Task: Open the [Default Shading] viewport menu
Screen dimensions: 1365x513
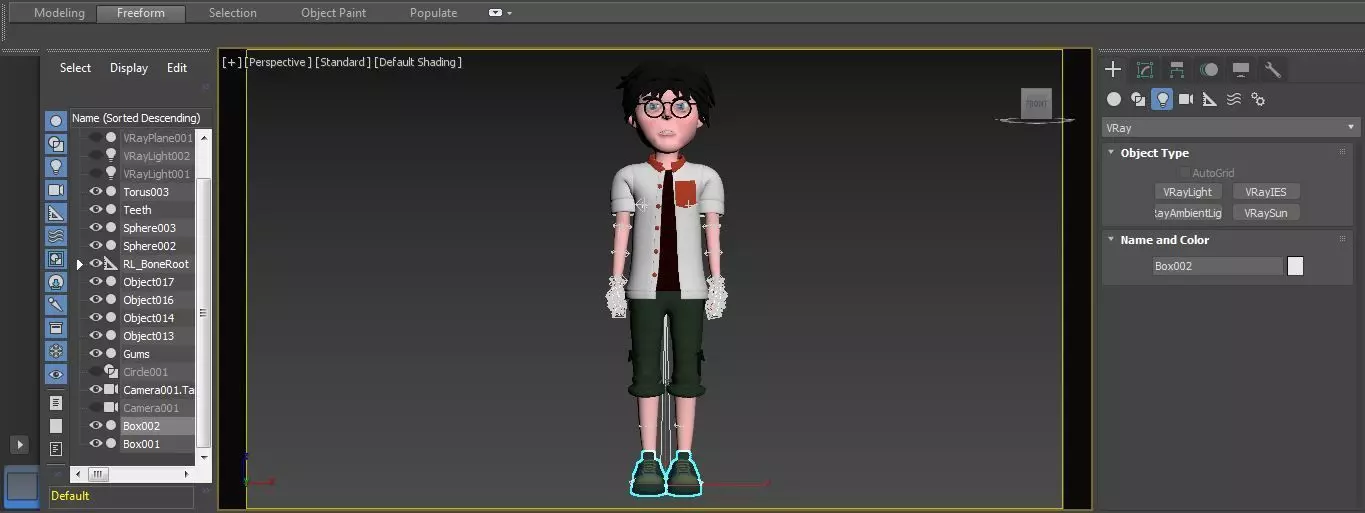Action: click(x=418, y=62)
